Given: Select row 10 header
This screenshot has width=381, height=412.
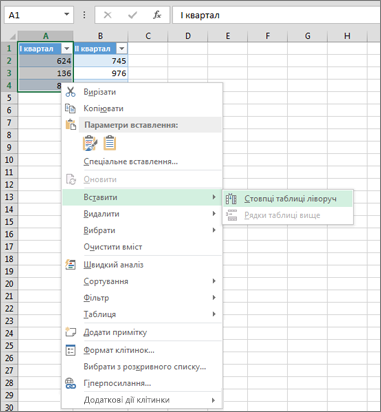Looking at the screenshot, I should click(x=9, y=160).
